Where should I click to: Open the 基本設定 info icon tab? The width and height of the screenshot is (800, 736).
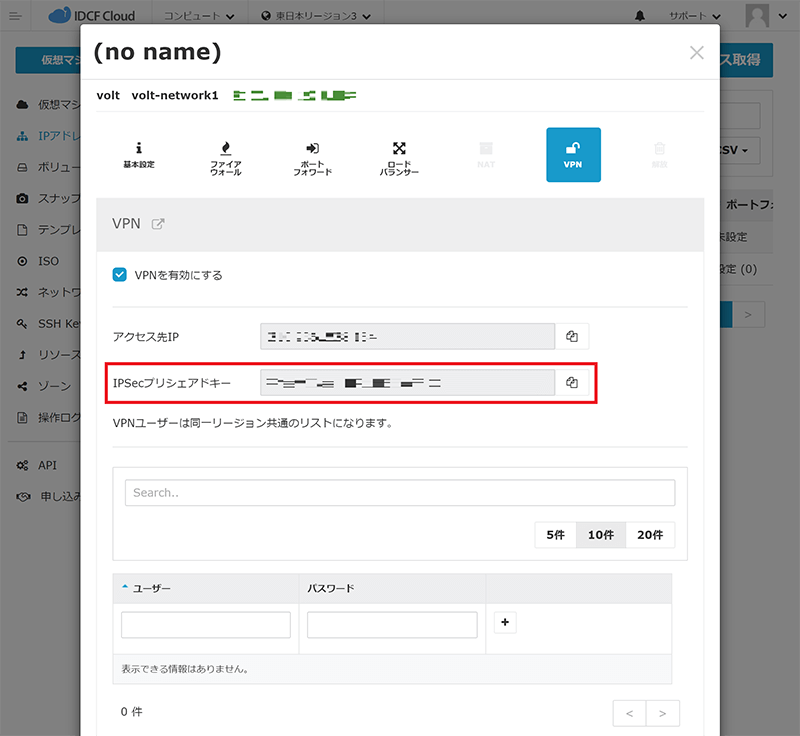(x=139, y=154)
